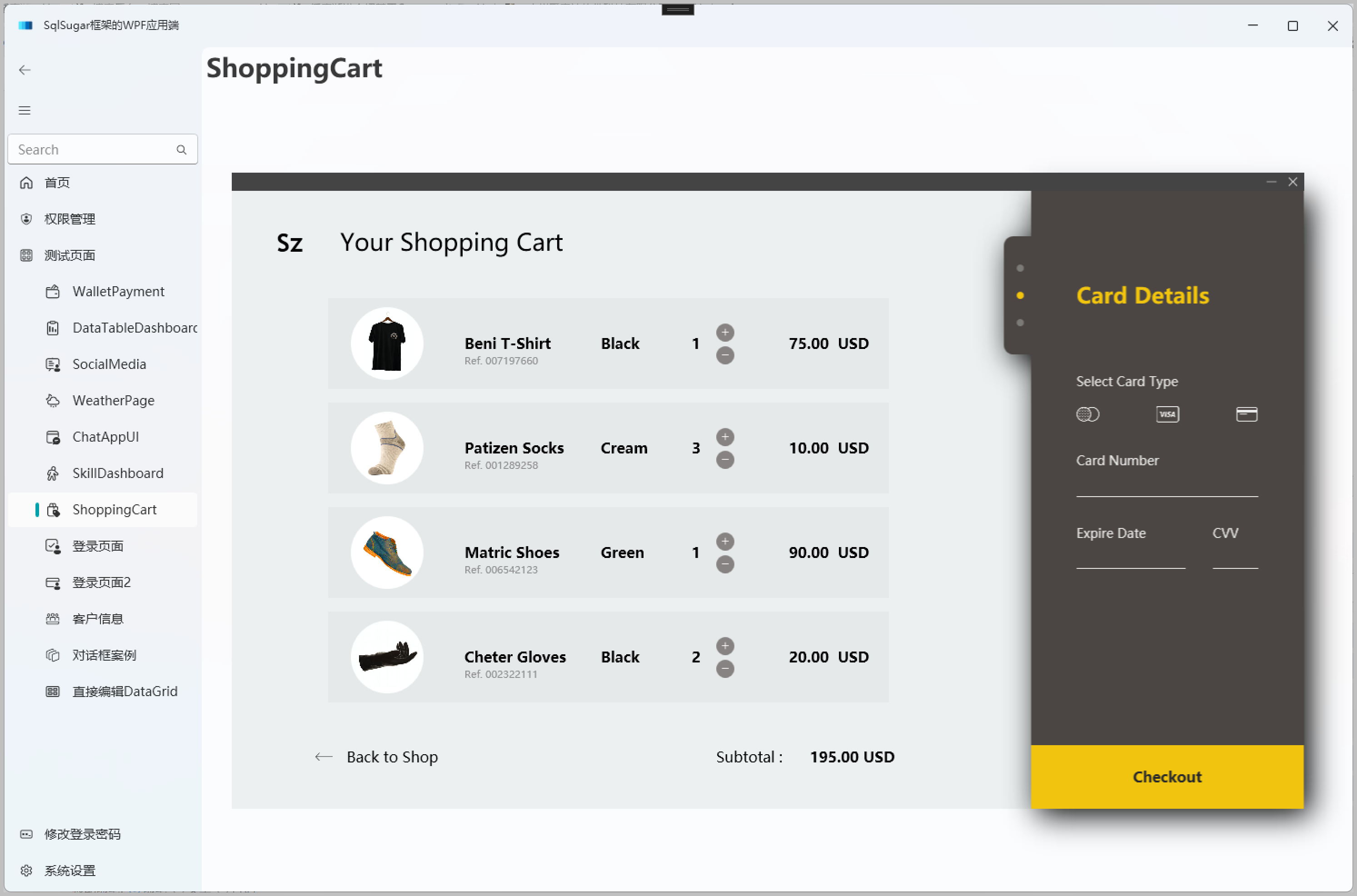This screenshot has width=1357, height=896.
Task: Collapse the 测试页面 sidebar group
Action: (x=70, y=255)
